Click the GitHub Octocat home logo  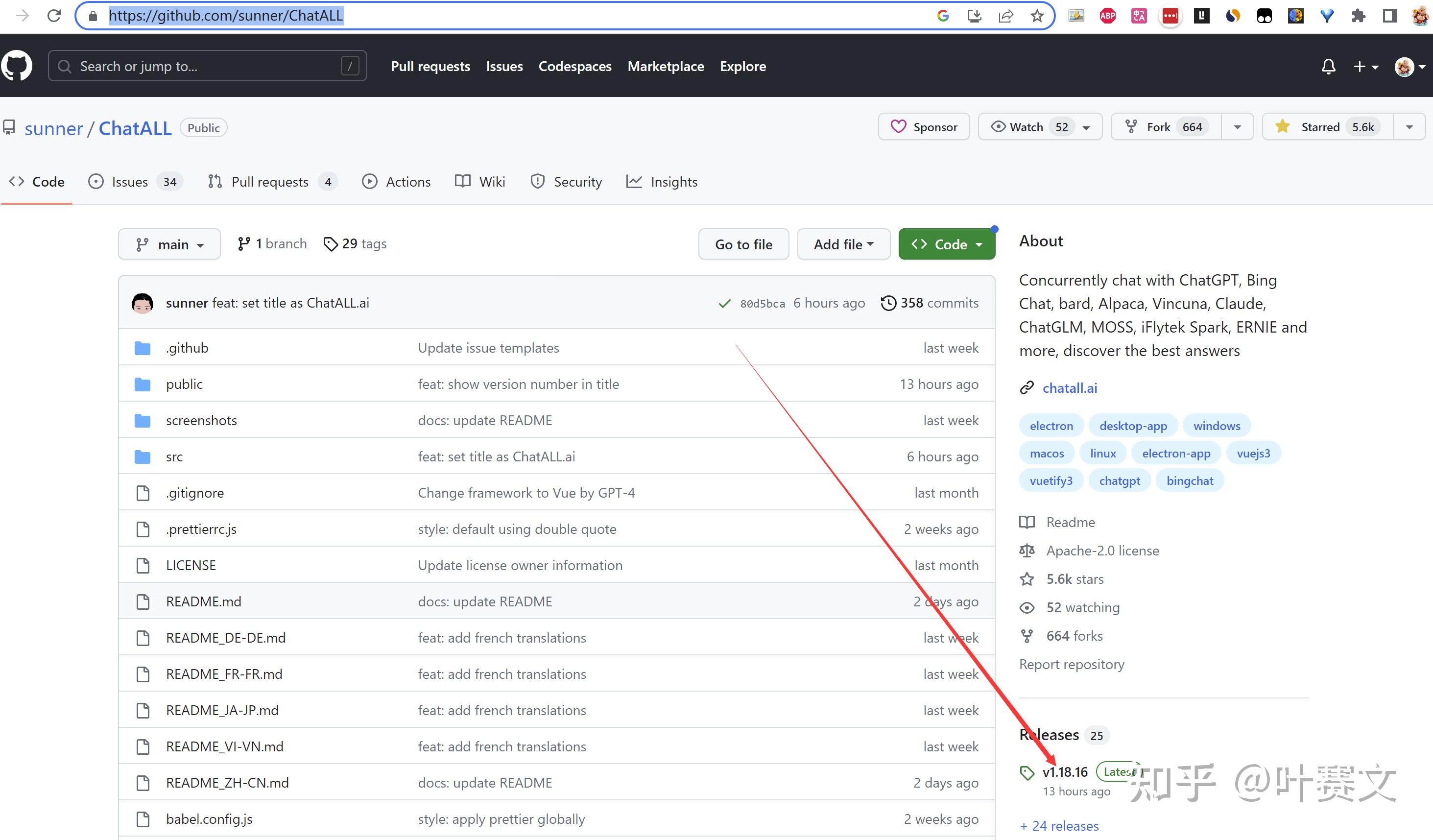[17, 66]
